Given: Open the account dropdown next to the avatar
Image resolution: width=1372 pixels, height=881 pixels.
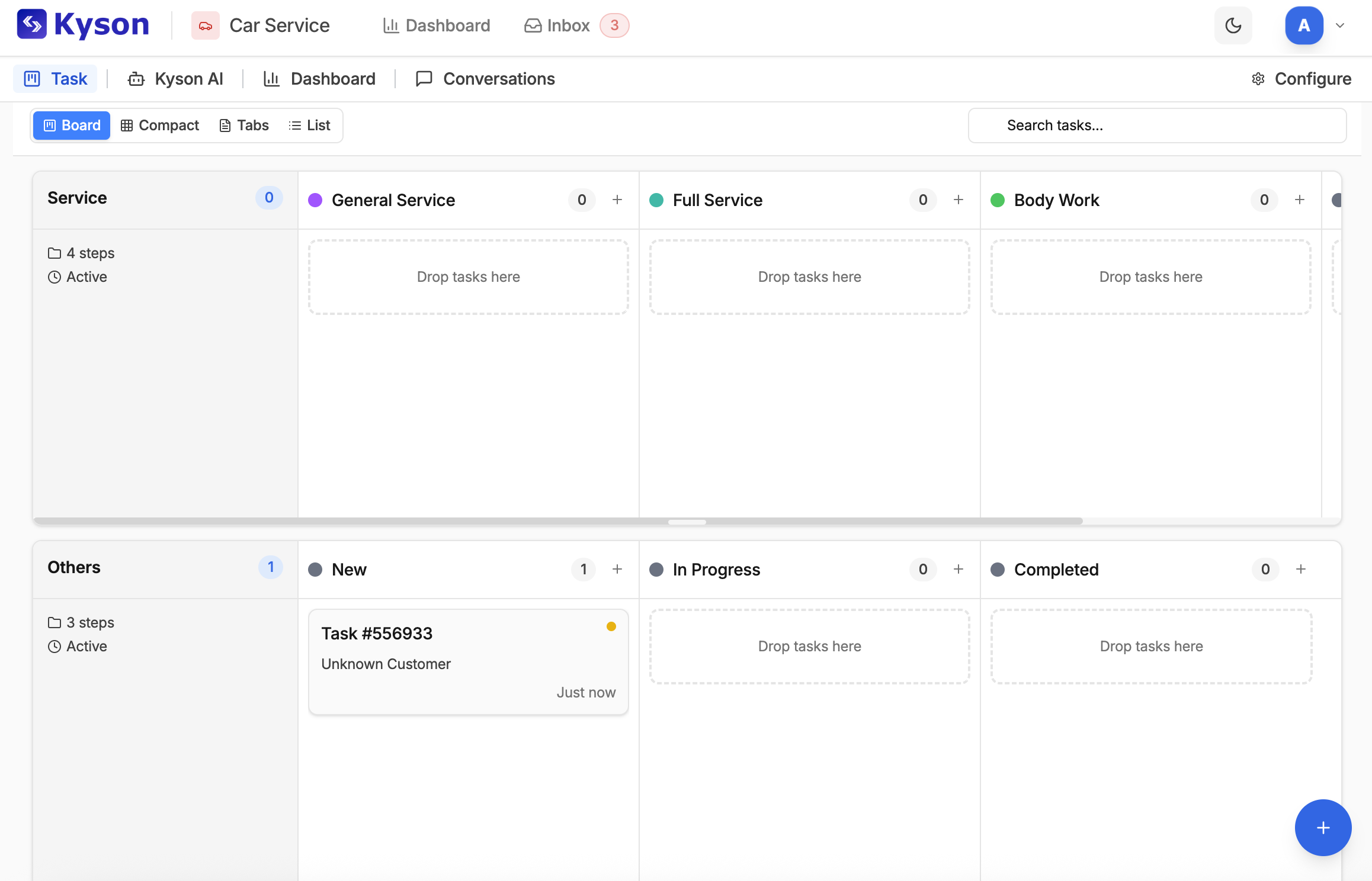Looking at the screenshot, I should 1339,25.
